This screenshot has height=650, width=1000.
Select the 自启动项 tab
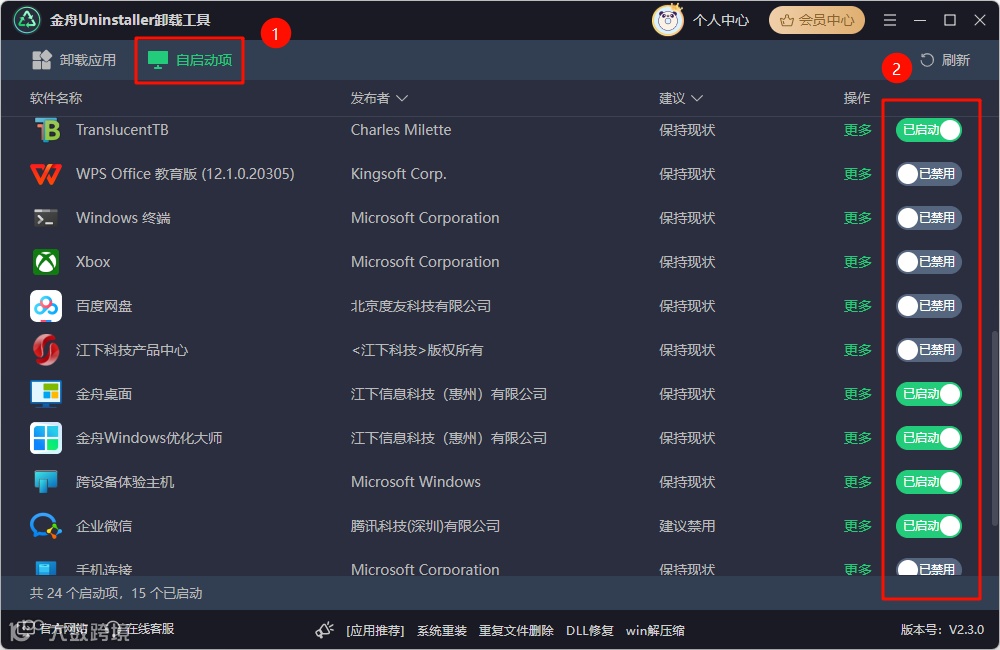[189, 60]
